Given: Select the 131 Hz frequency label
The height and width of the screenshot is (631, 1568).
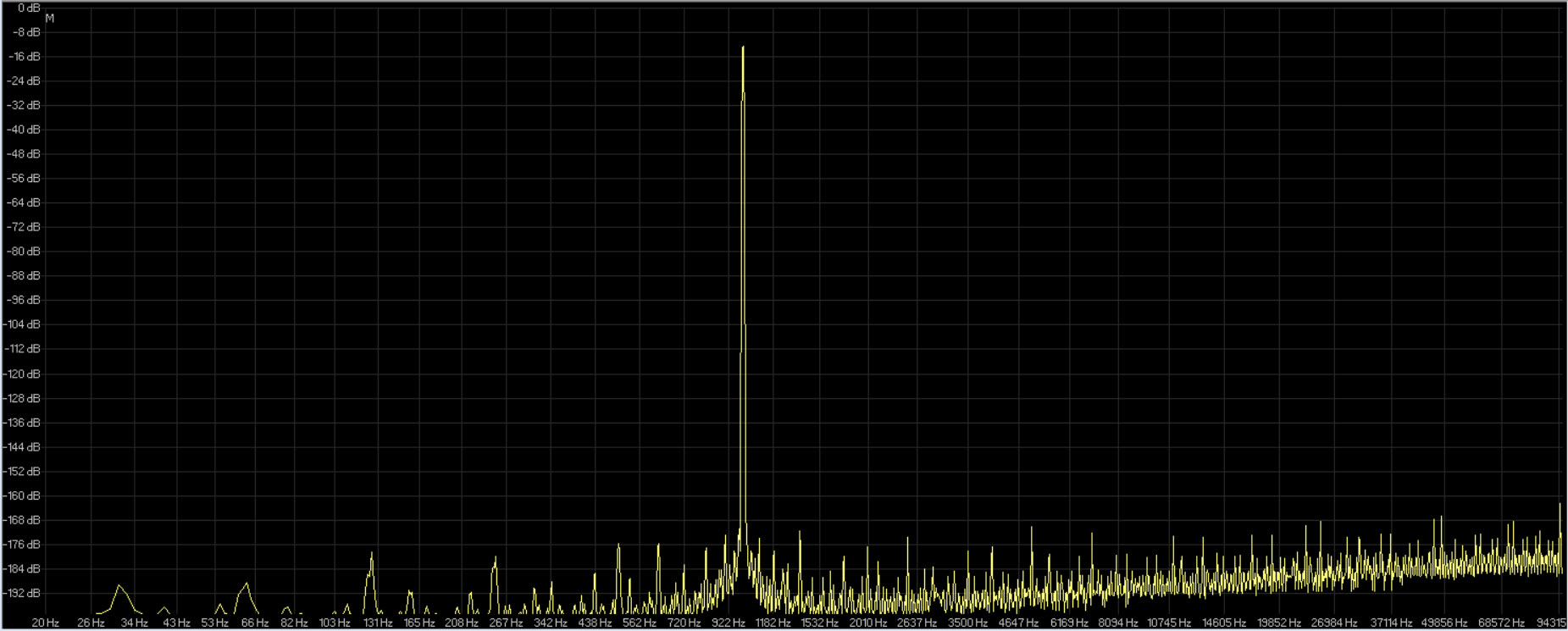Looking at the screenshot, I should (378, 623).
